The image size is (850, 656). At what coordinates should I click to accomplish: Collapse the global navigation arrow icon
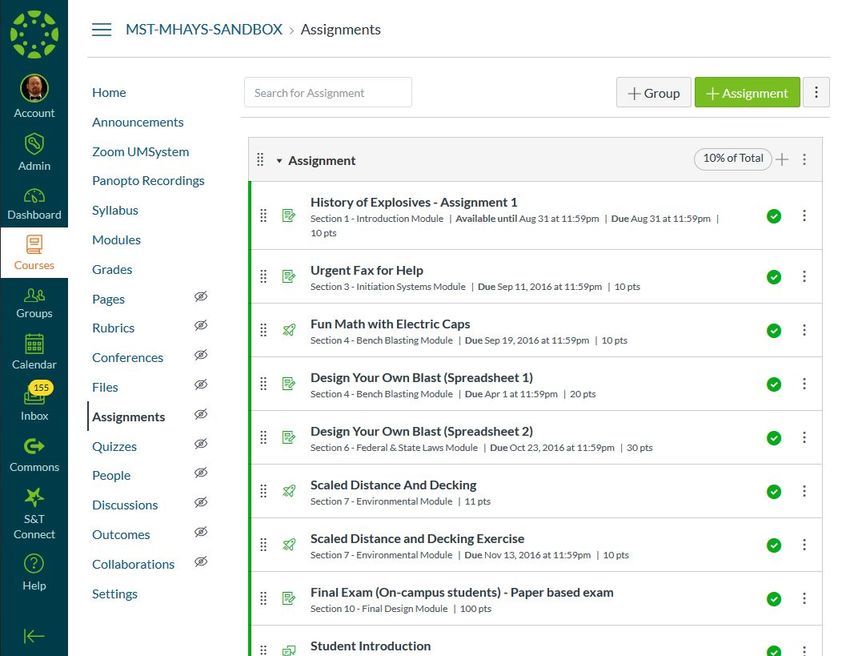point(34,636)
